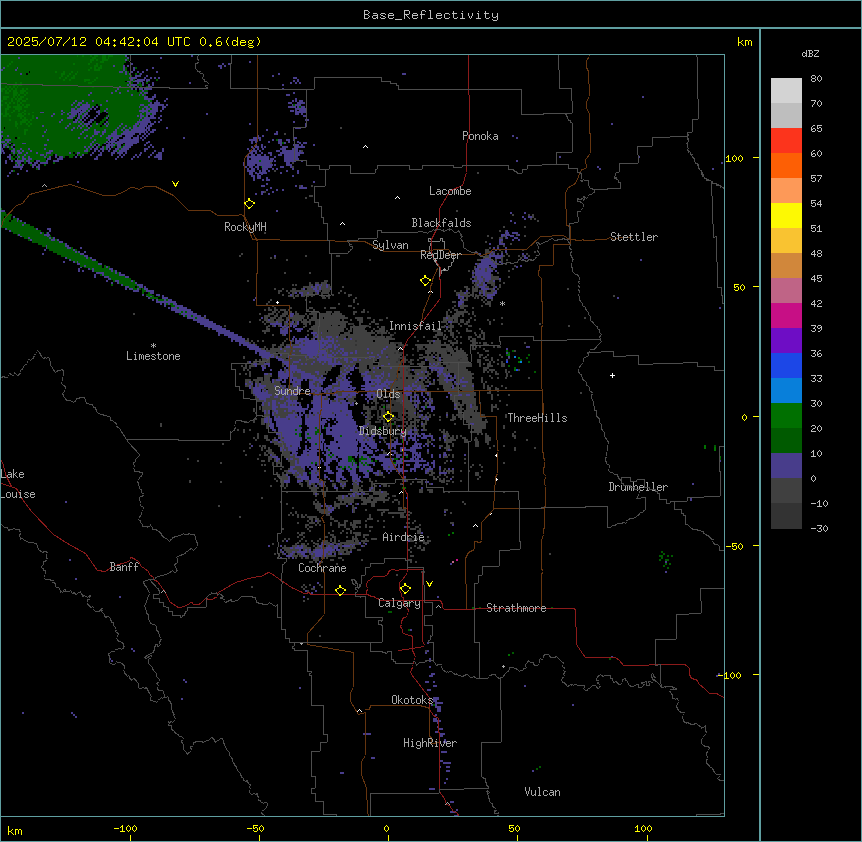Click the Blackfalds town label
The height and width of the screenshot is (842, 862).
441,223
